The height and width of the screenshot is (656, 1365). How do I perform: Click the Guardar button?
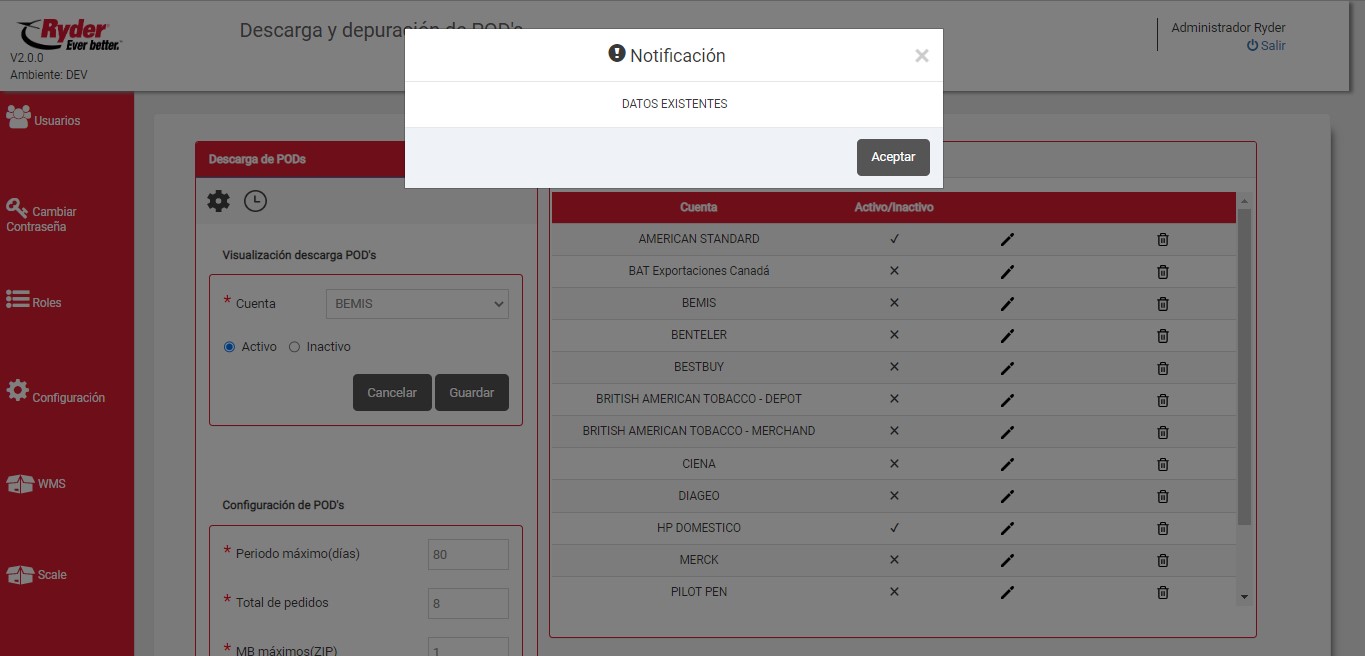point(471,393)
